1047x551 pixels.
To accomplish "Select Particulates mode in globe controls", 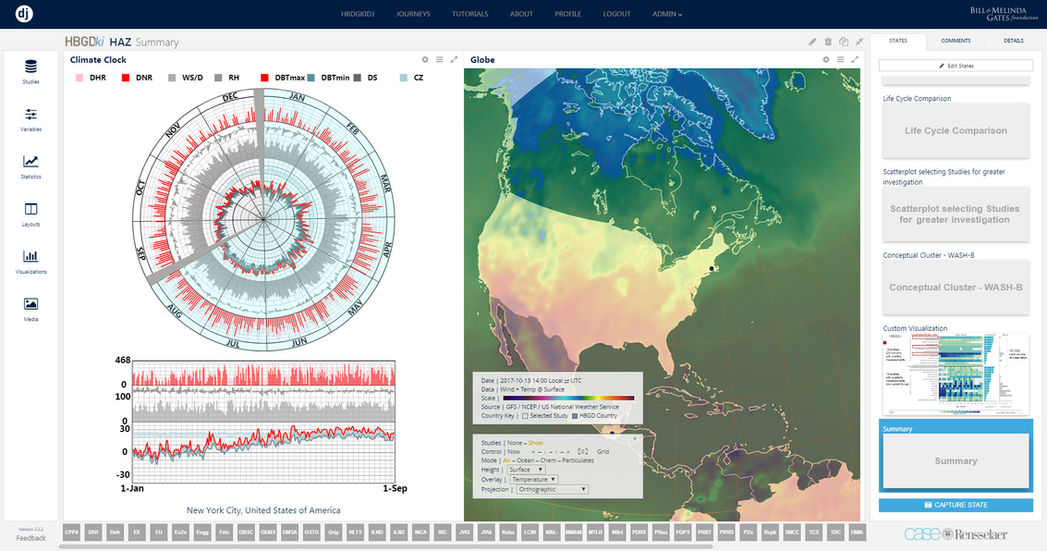I will (x=578, y=461).
